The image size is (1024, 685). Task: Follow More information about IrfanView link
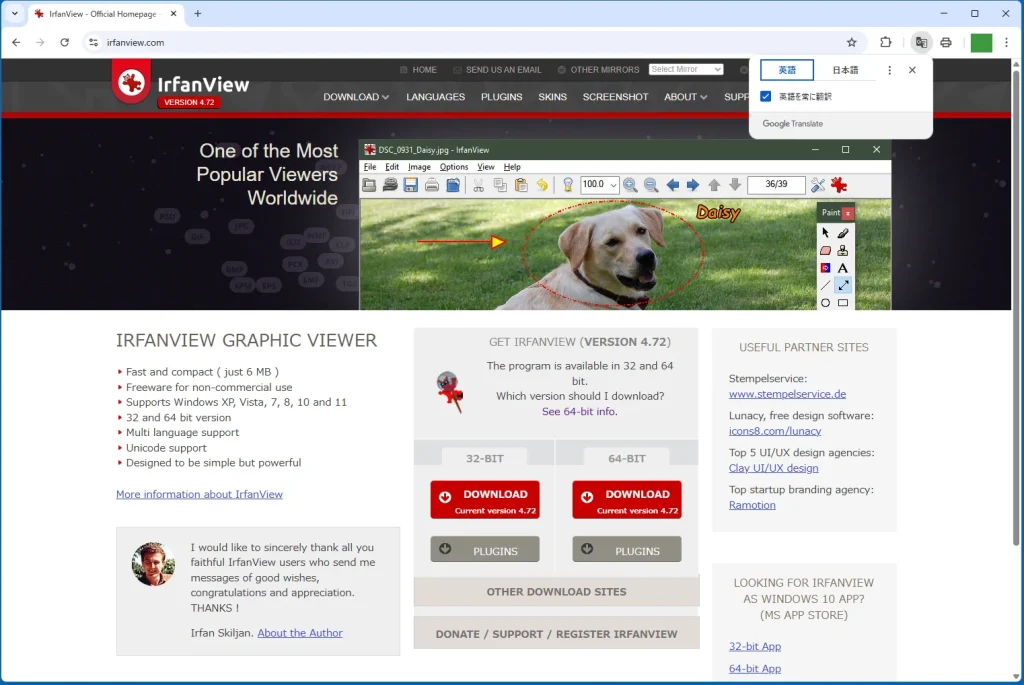[199, 494]
